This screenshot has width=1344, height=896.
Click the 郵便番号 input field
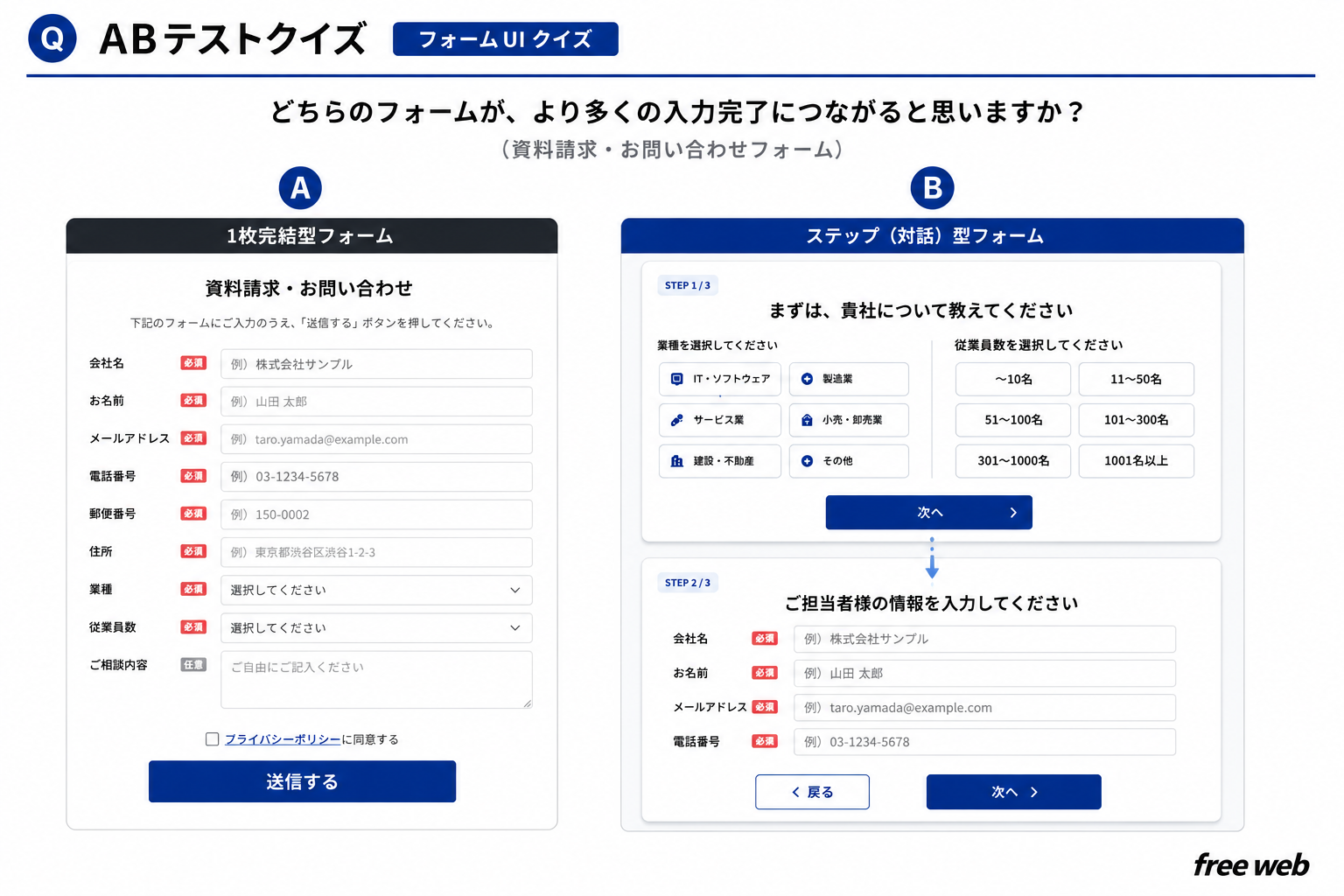[376, 514]
